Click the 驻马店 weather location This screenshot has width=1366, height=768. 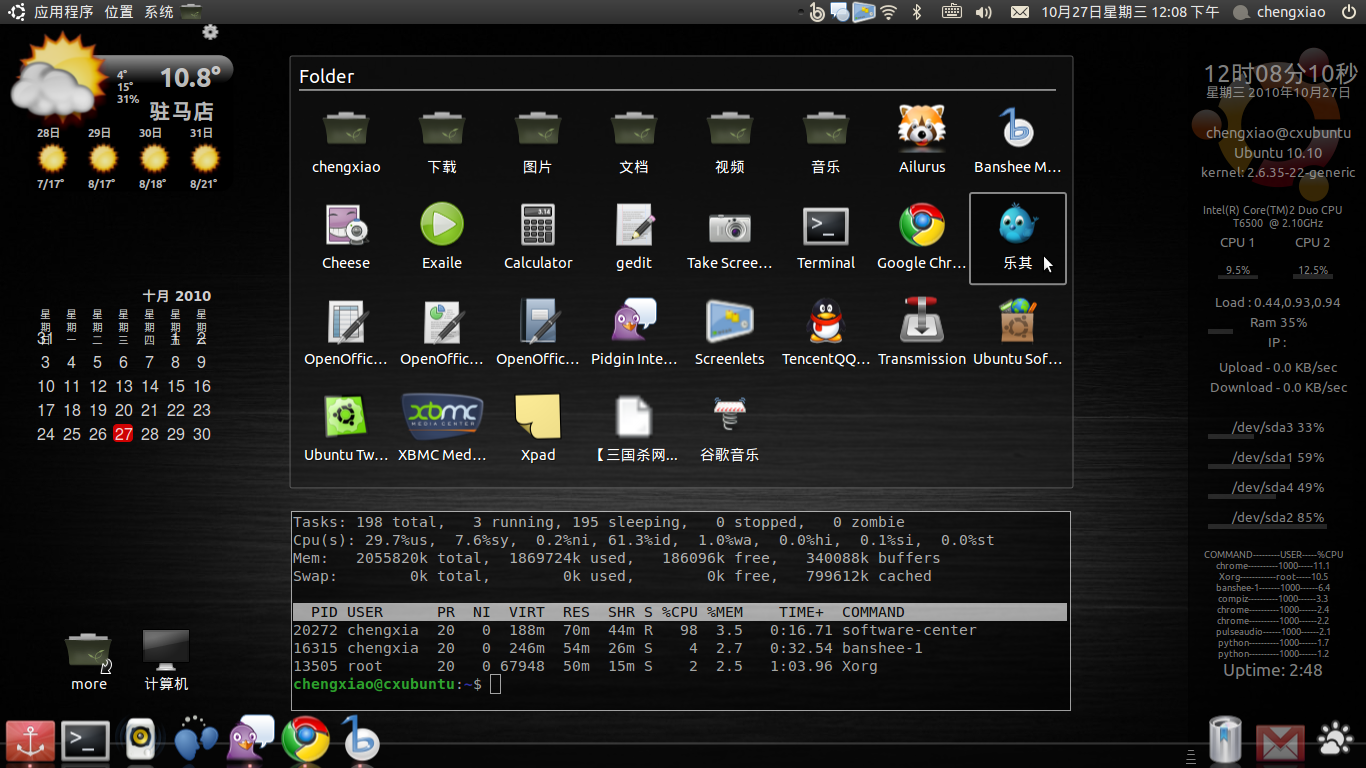(182, 111)
